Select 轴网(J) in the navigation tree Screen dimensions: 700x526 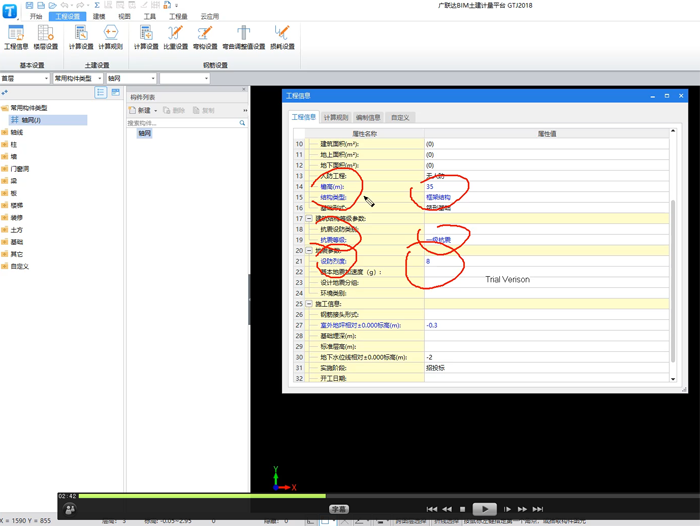(48, 120)
